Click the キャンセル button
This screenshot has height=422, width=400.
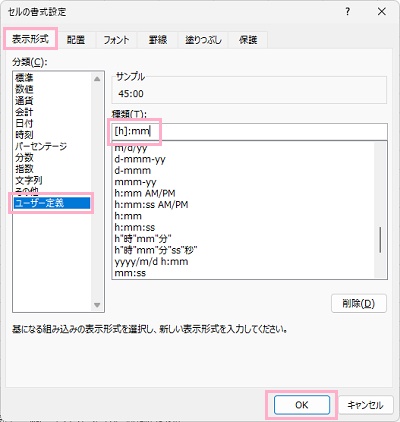(x=366, y=405)
